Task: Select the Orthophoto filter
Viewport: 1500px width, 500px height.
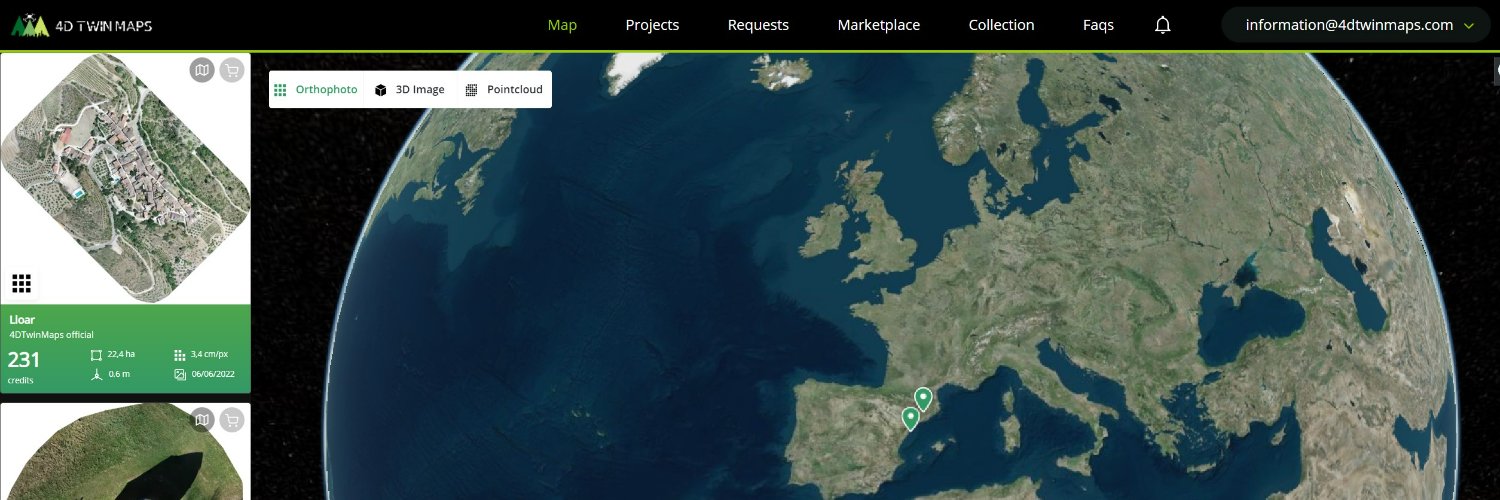Action: pos(316,89)
